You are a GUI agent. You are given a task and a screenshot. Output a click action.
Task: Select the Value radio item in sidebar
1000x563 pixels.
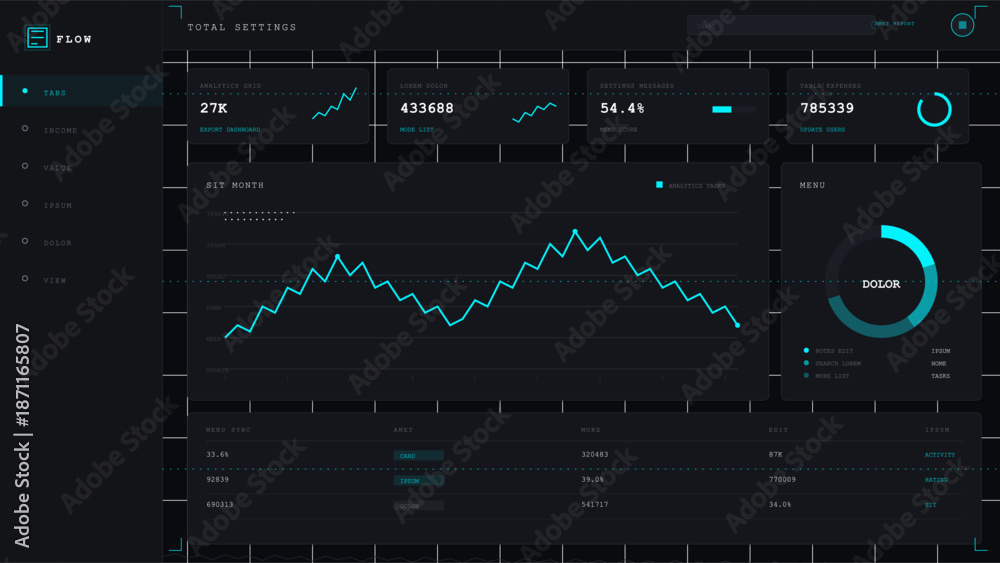coord(25,166)
